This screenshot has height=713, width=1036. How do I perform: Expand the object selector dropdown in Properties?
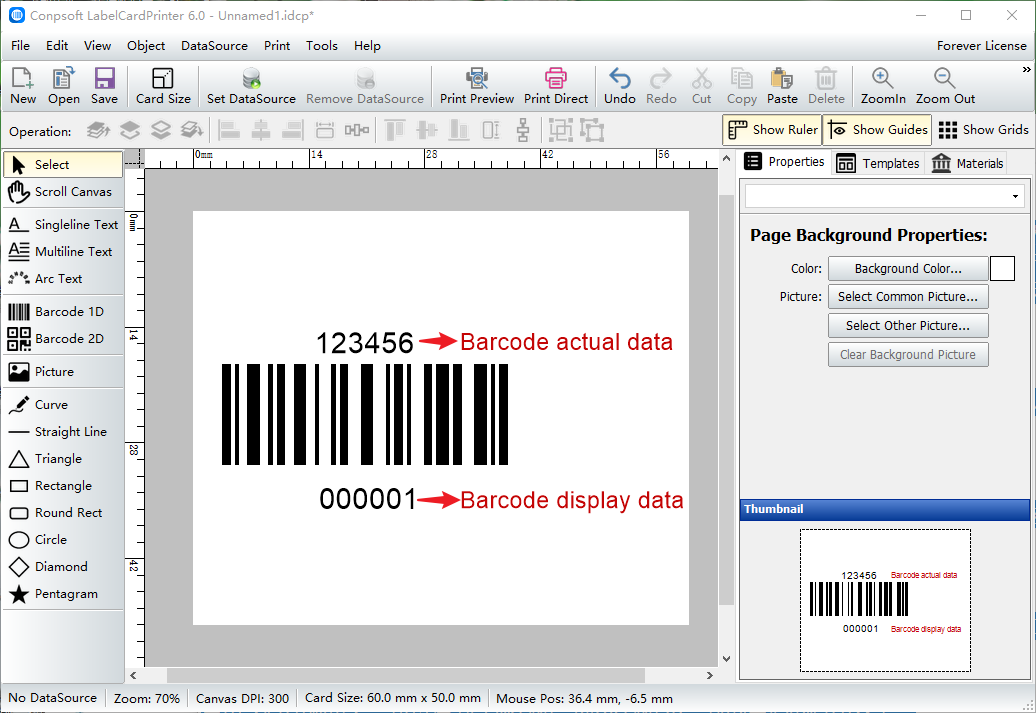coord(1015,196)
